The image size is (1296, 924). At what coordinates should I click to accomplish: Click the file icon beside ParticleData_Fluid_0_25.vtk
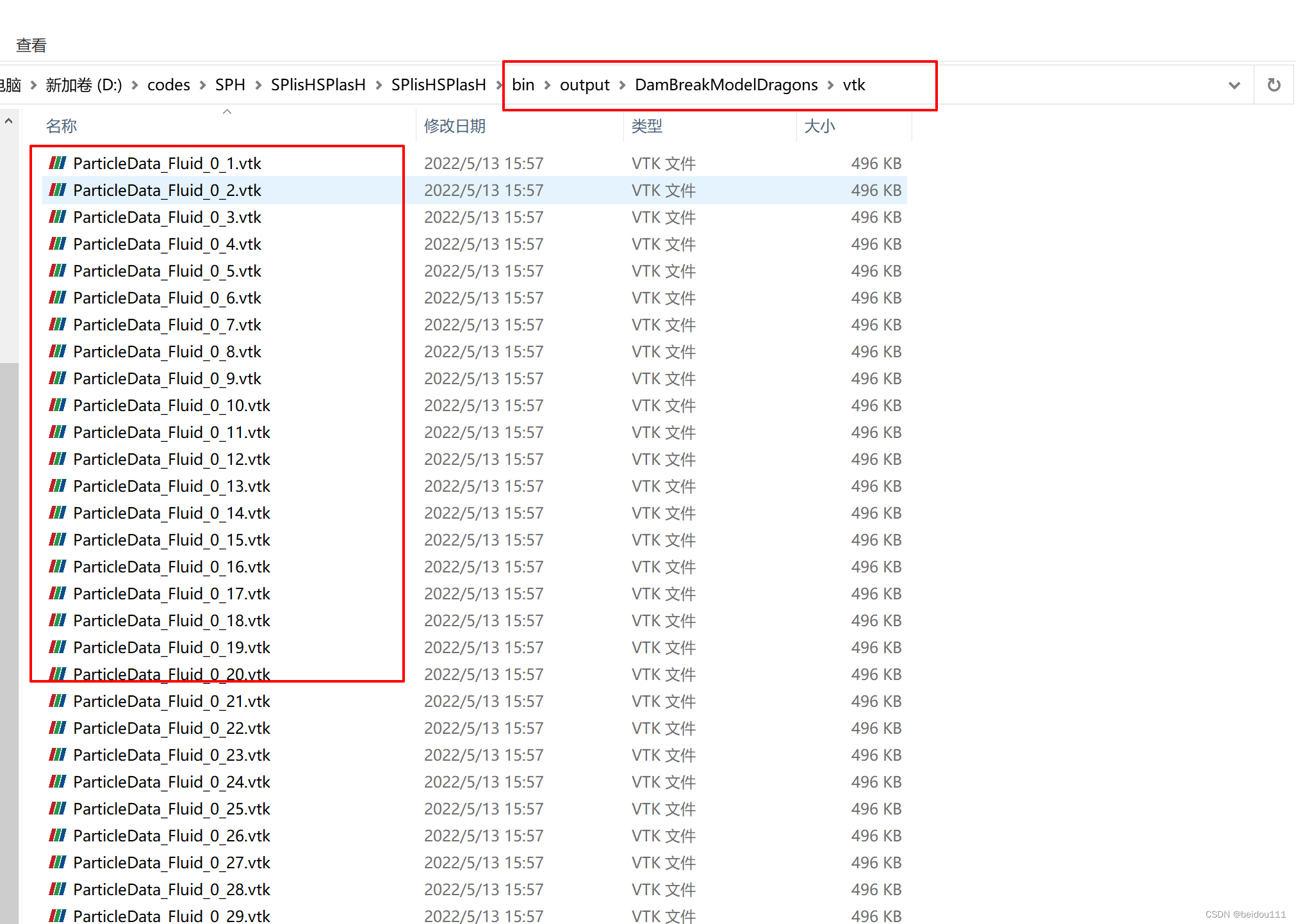(x=58, y=809)
